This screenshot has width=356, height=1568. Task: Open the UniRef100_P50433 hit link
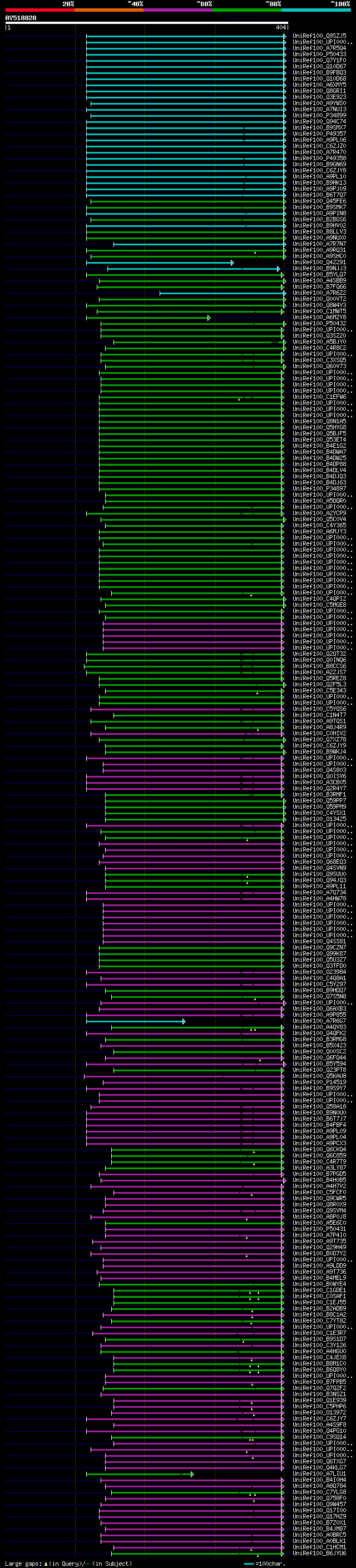319,54
